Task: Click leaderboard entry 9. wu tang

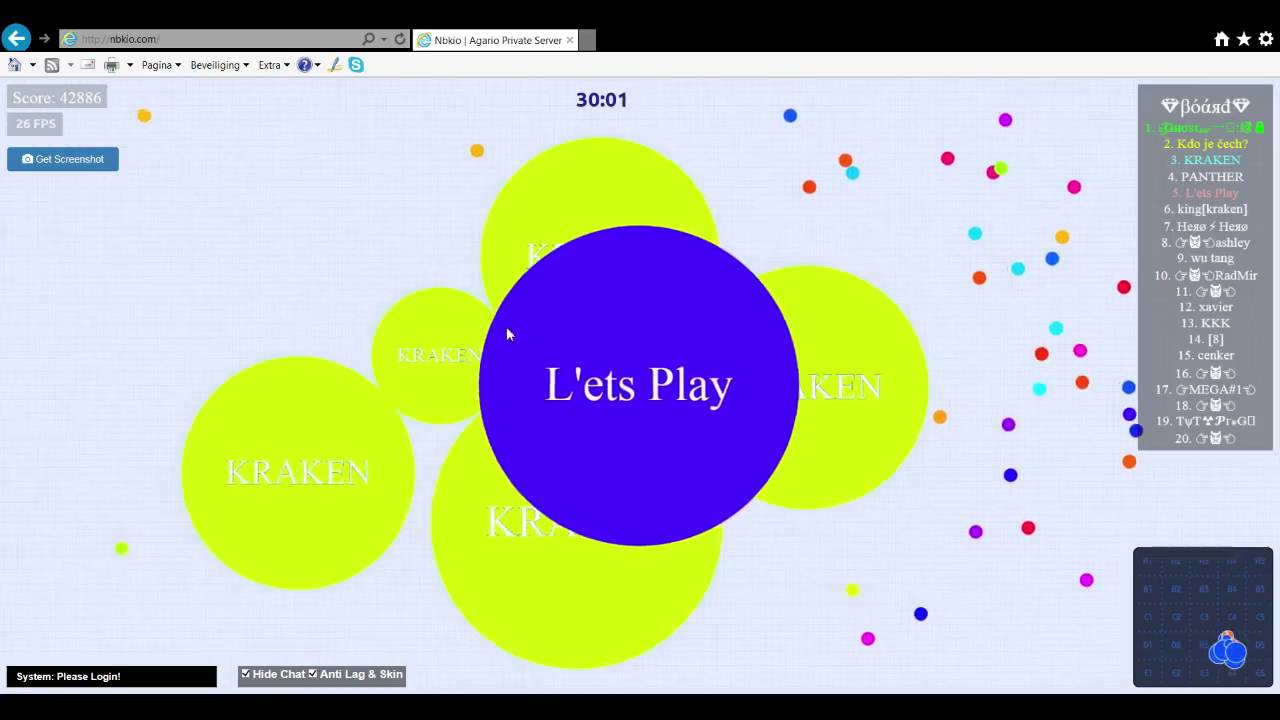Action: coord(1205,258)
